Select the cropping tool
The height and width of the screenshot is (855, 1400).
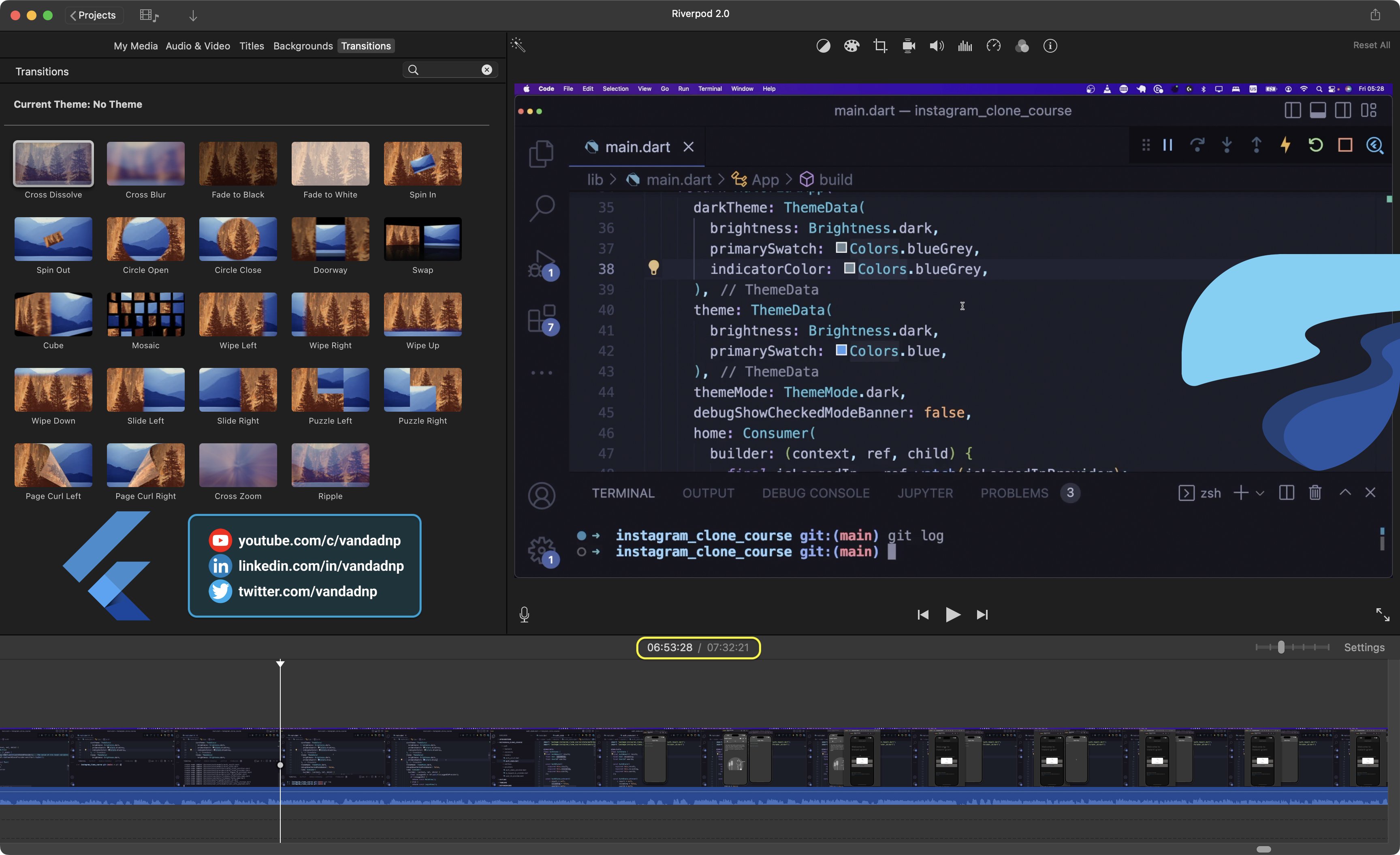[x=880, y=46]
